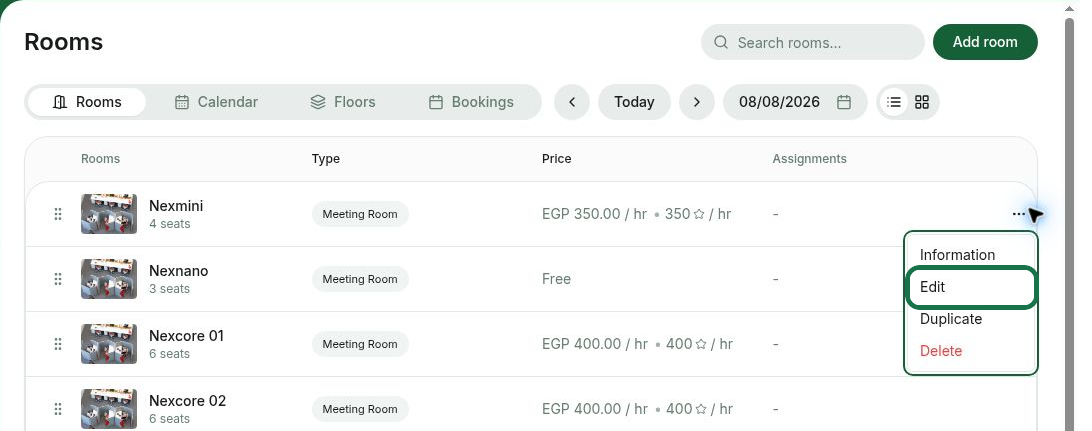Select the Rooms tab
1092x431 pixels.
point(87,102)
